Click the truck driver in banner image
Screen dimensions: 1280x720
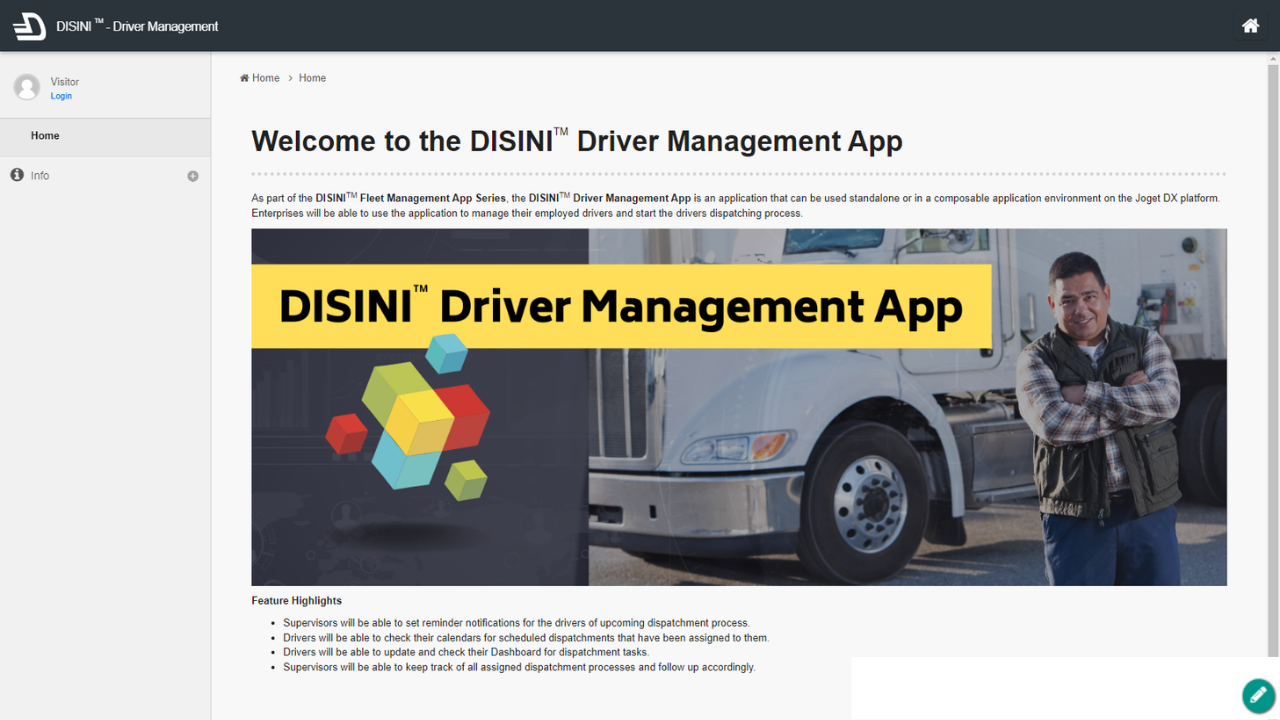point(1097,420)
